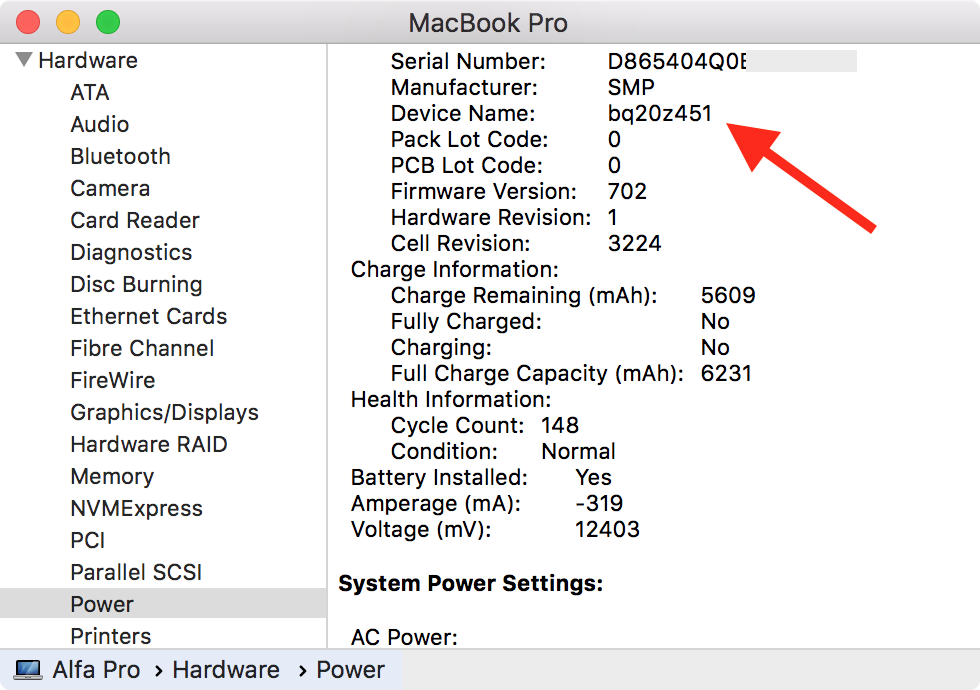Select Hardware RAID entry
The image size is (980, 690).
(149, 444)
